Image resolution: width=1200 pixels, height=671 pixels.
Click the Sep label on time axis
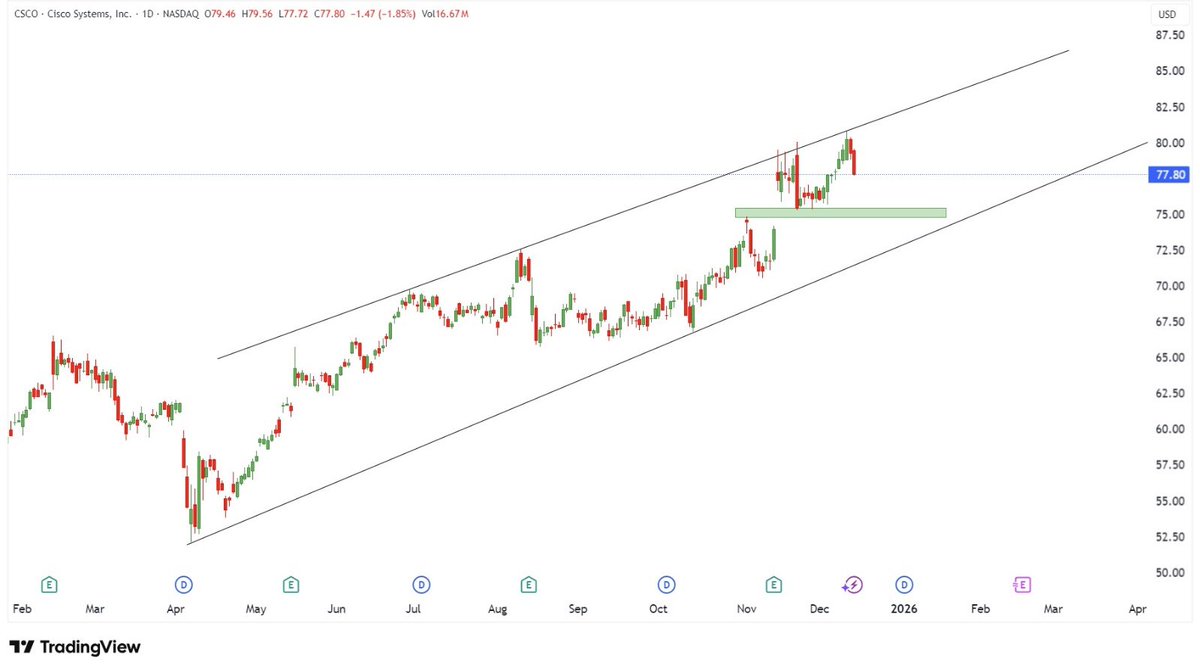(580, 608)
